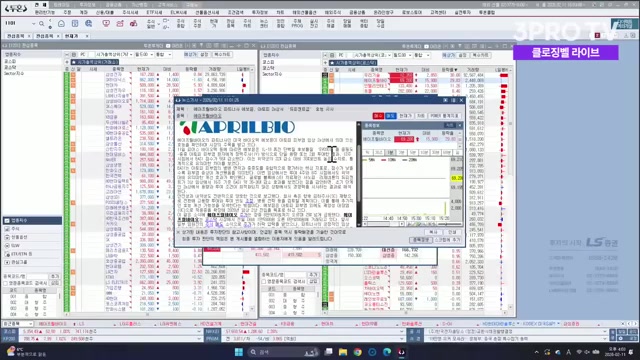Click the magnifier search icon in top toolbar
640x360 pixels.
click(41, 24)
